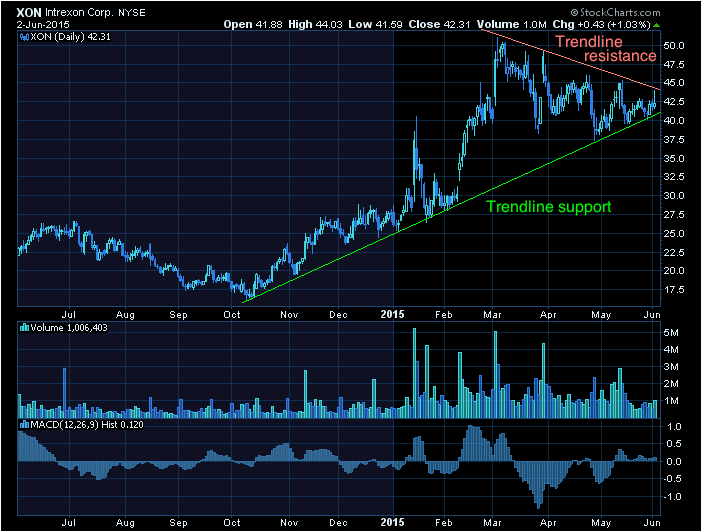Click the green Trendline support annotation
The image size is (702, 532).
click(548, 206)
